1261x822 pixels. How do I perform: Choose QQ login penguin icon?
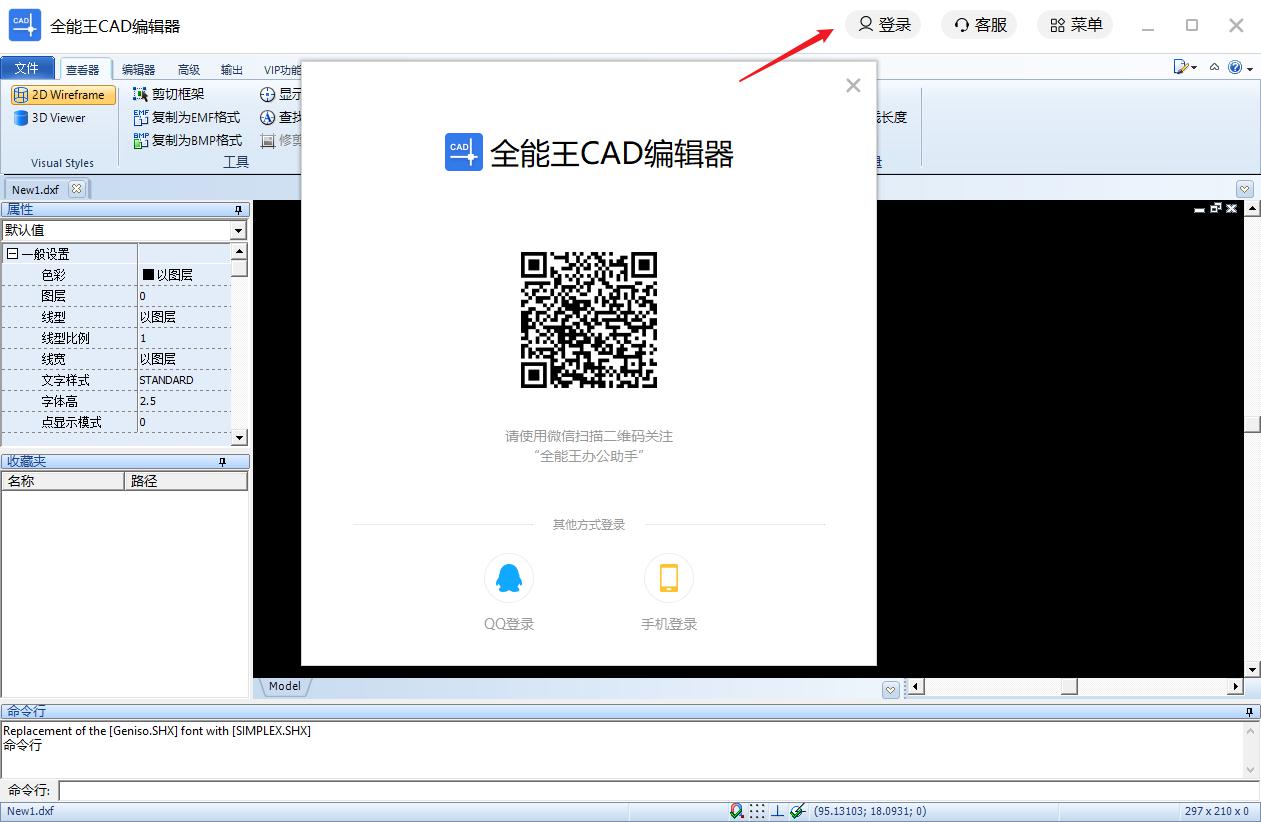click(509, 578)
